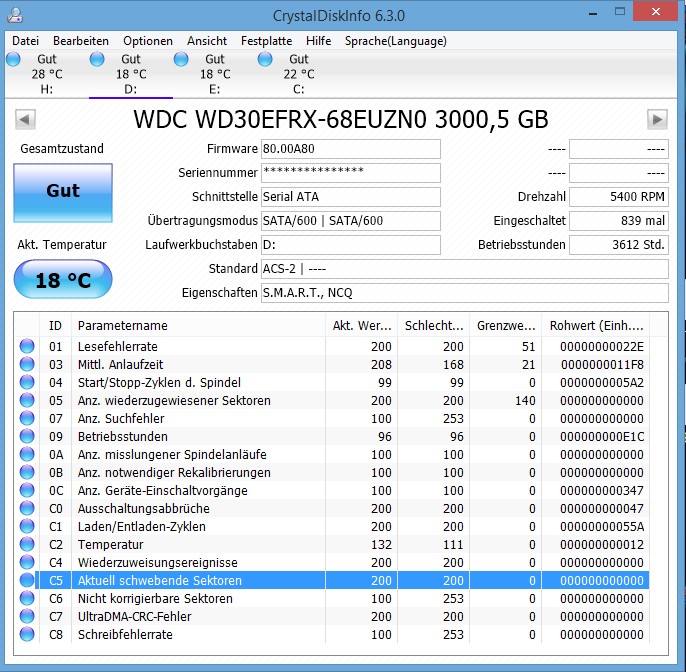Click the blue status orb for drive E:
The height and width of the screenshot is (672, 686).
(181, 59)
